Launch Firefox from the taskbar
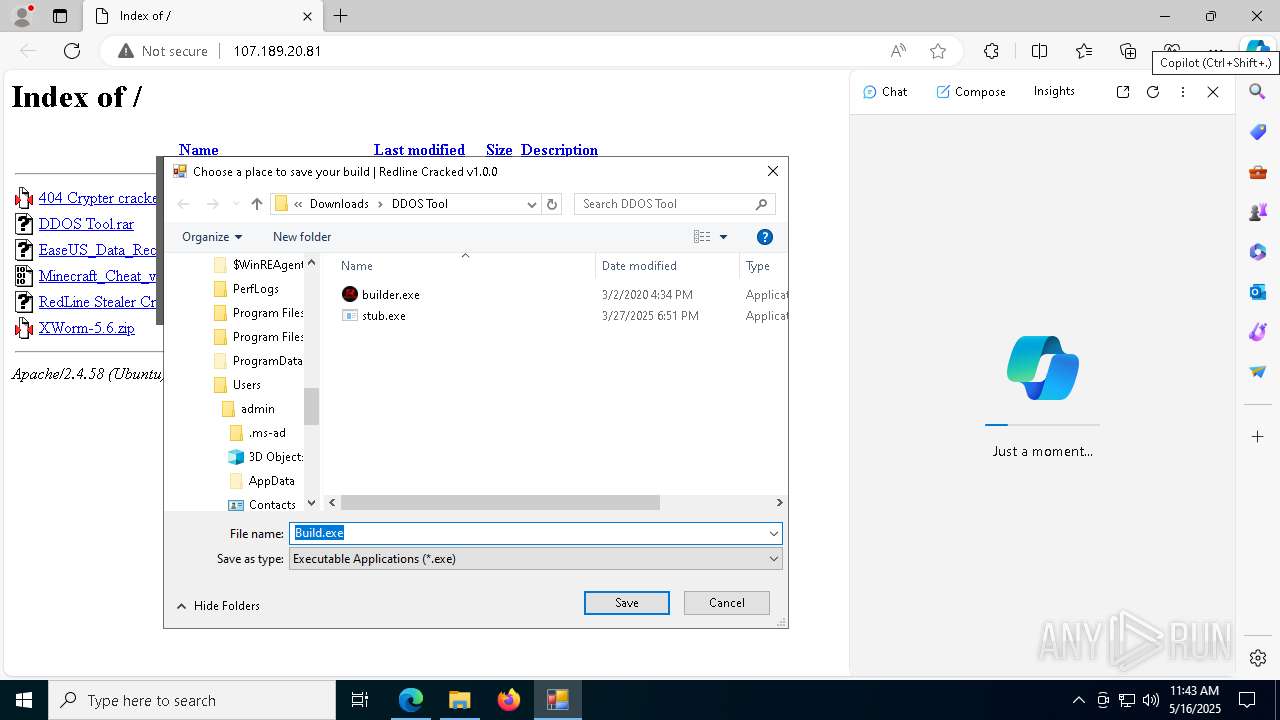Image resolution: width=1280 pixels, height=720 pixels. [509, 700]
